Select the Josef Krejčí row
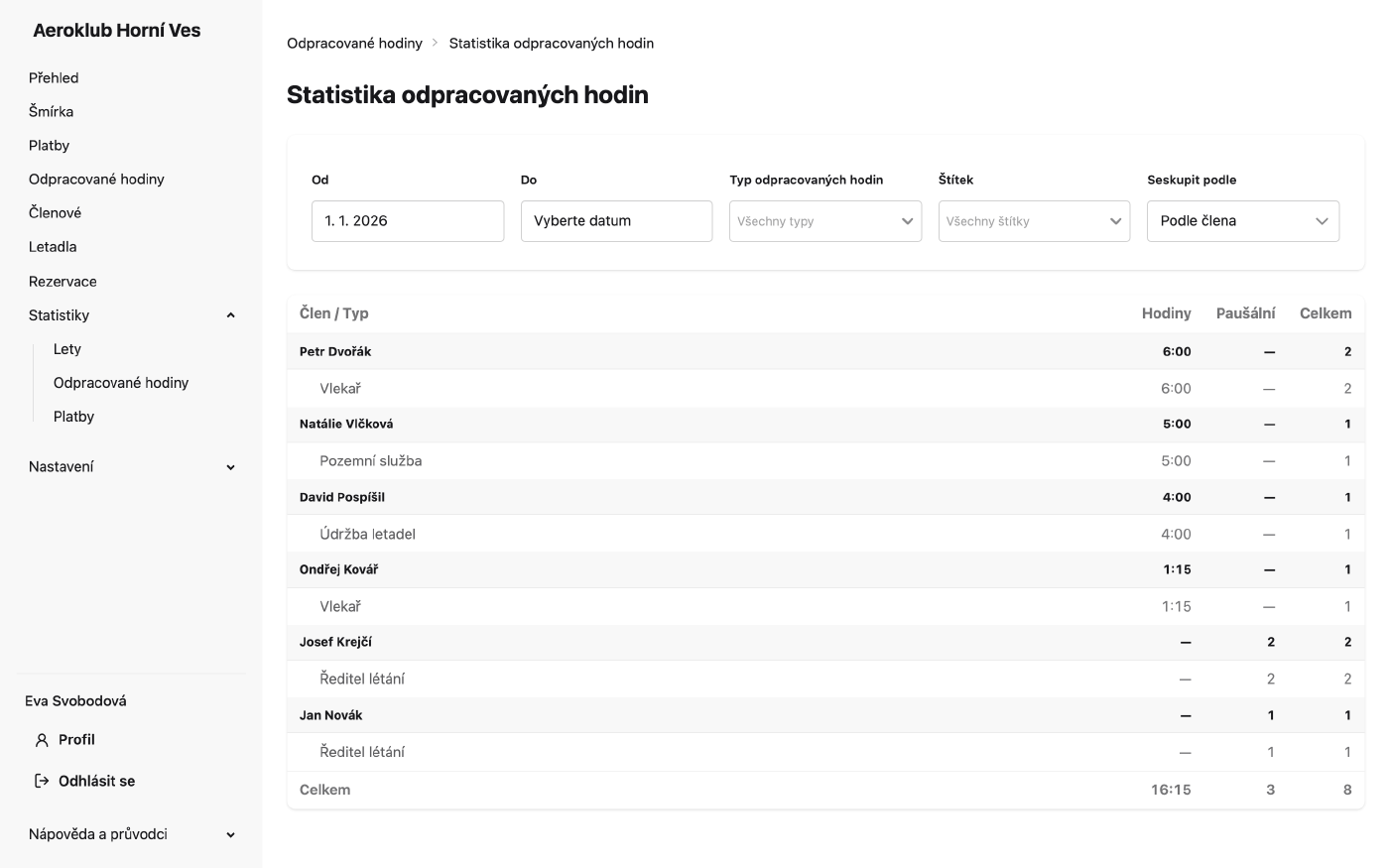The image size is (1389, 868). click(x=825, y=642)
